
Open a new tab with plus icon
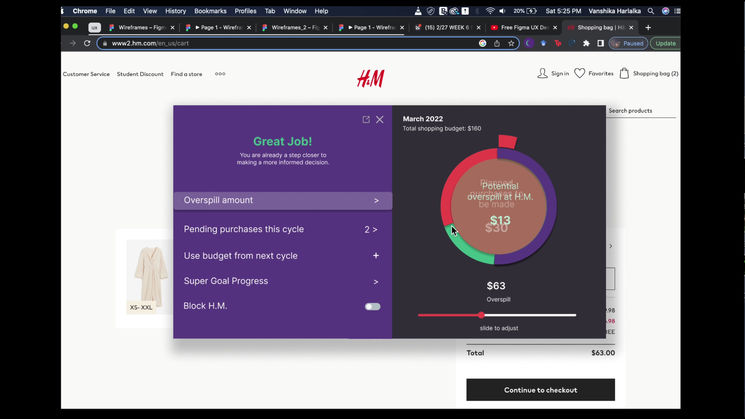tap(648, 28)
